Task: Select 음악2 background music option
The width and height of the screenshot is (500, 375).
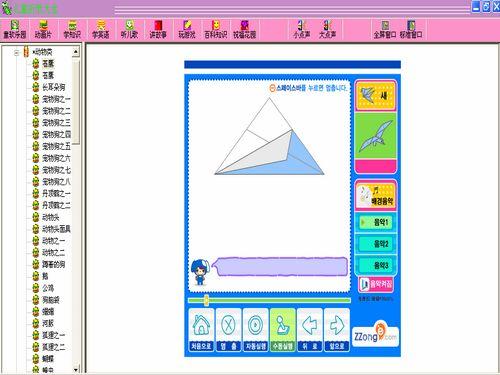Action: [x=376, y=244]
